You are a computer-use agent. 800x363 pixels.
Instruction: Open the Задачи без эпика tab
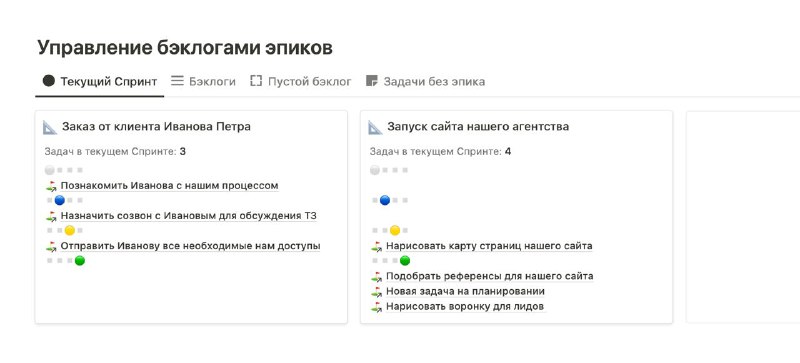pos(426,82)
